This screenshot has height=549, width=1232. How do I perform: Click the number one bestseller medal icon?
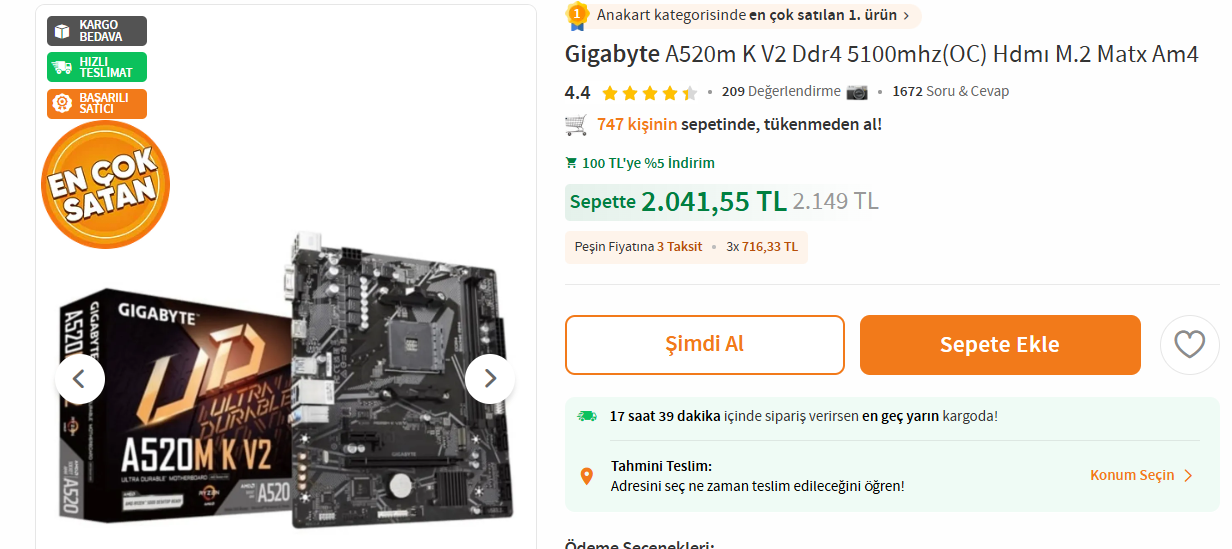pos(577,15)
